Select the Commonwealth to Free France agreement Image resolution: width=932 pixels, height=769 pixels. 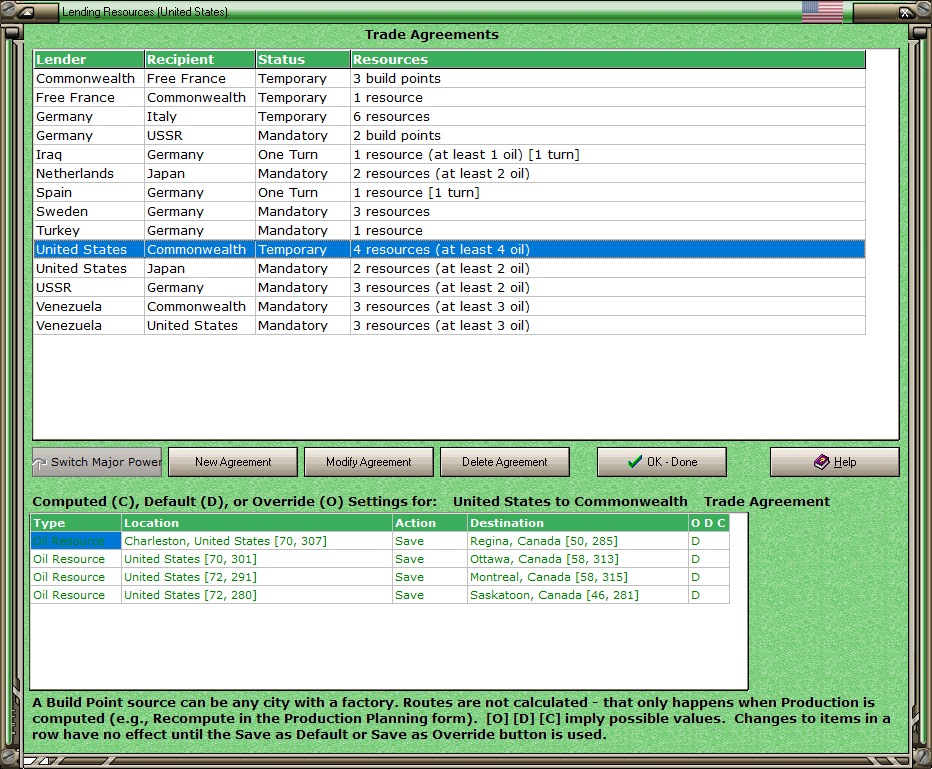(449, 78)
